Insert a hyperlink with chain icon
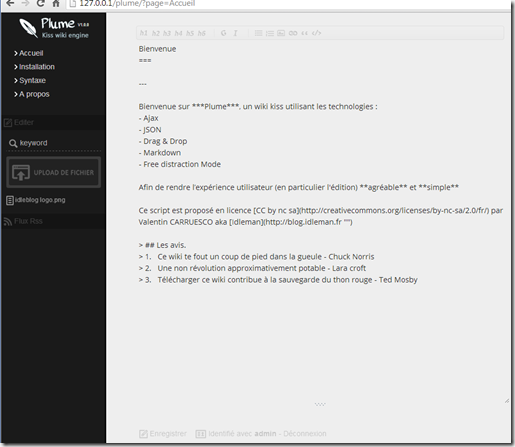This screenshot has width=515, height=447. coord(293,33)
